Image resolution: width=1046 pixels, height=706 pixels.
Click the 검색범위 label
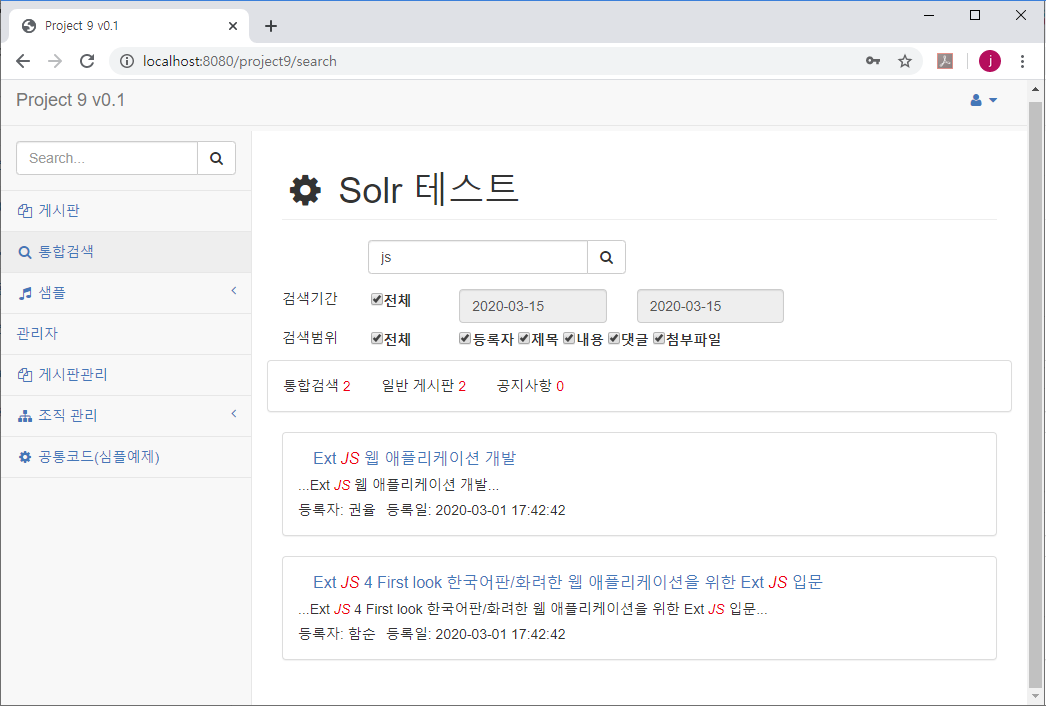310,338
